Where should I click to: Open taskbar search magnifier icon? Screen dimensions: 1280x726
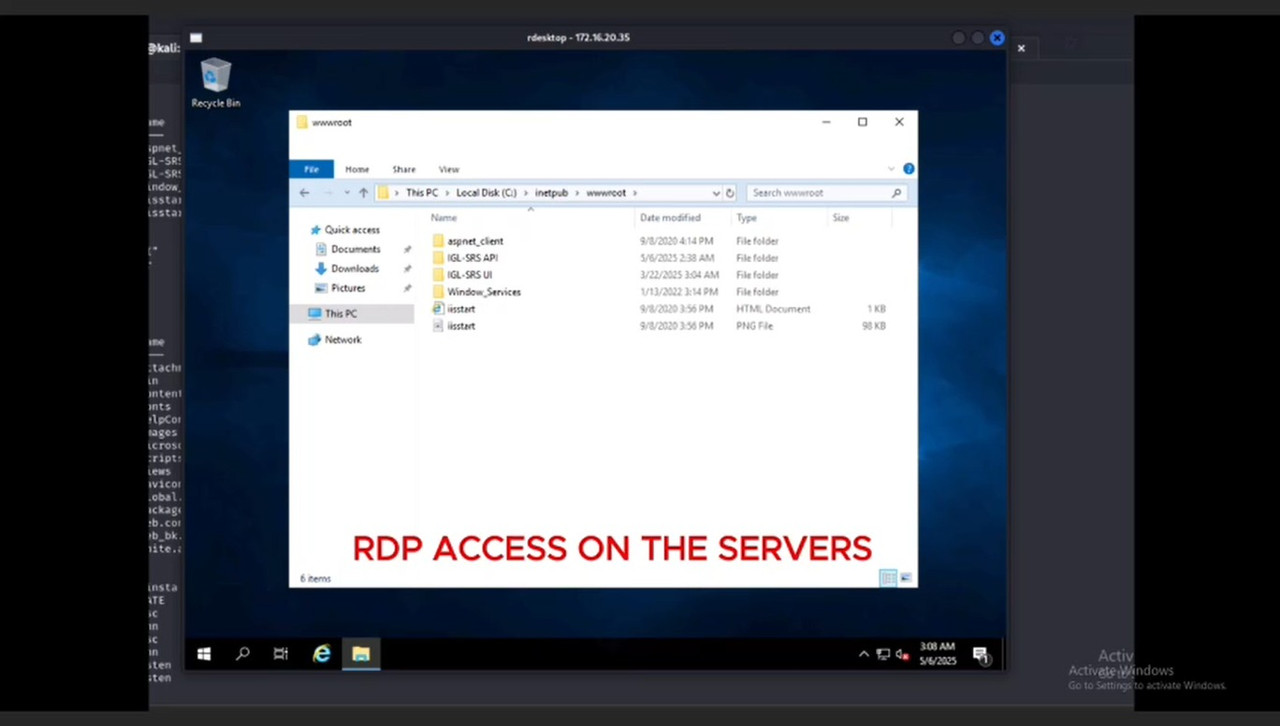pyautogui.click(x=242, y=654)
